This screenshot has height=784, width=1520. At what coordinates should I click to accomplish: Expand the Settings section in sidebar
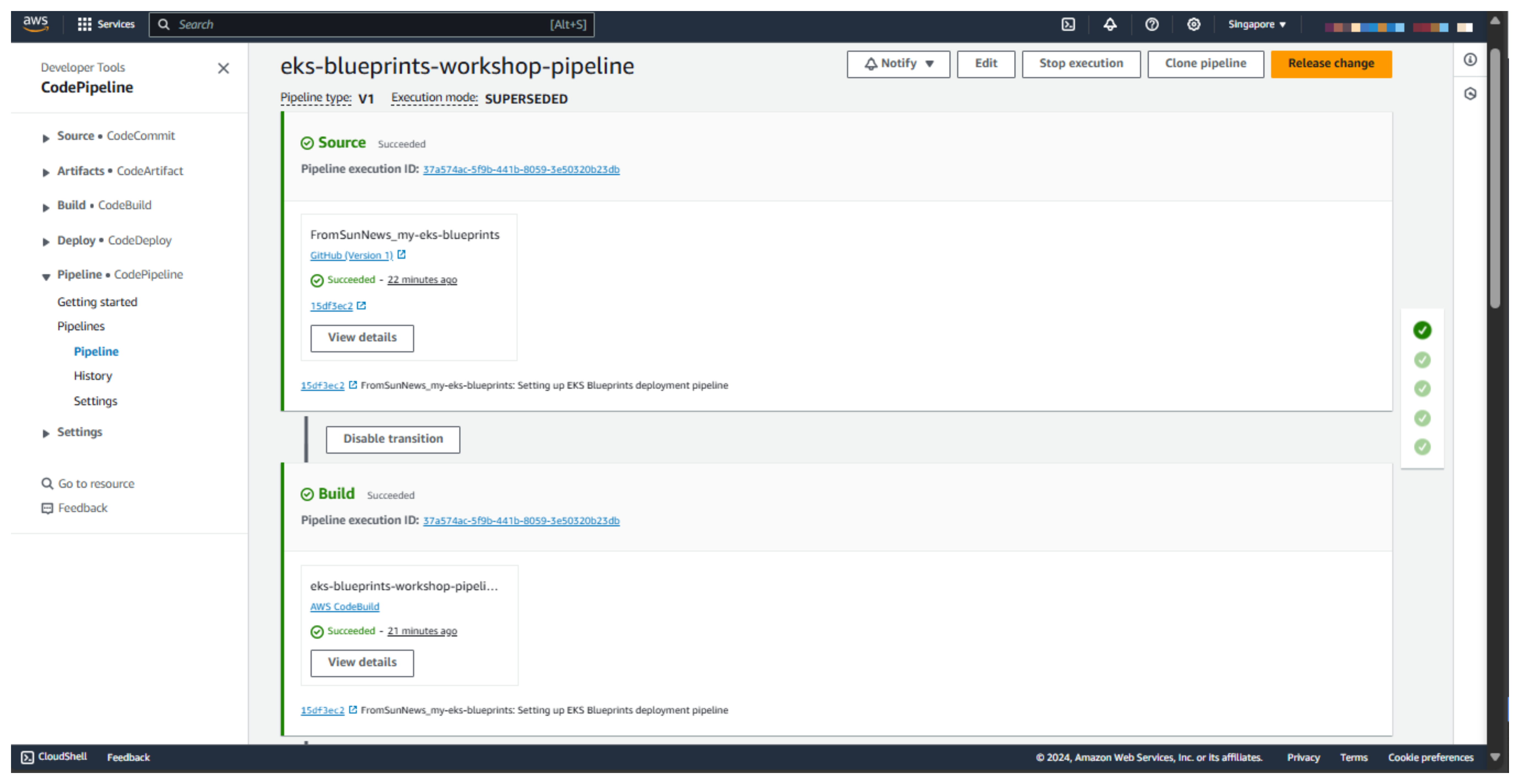[46, 434]
